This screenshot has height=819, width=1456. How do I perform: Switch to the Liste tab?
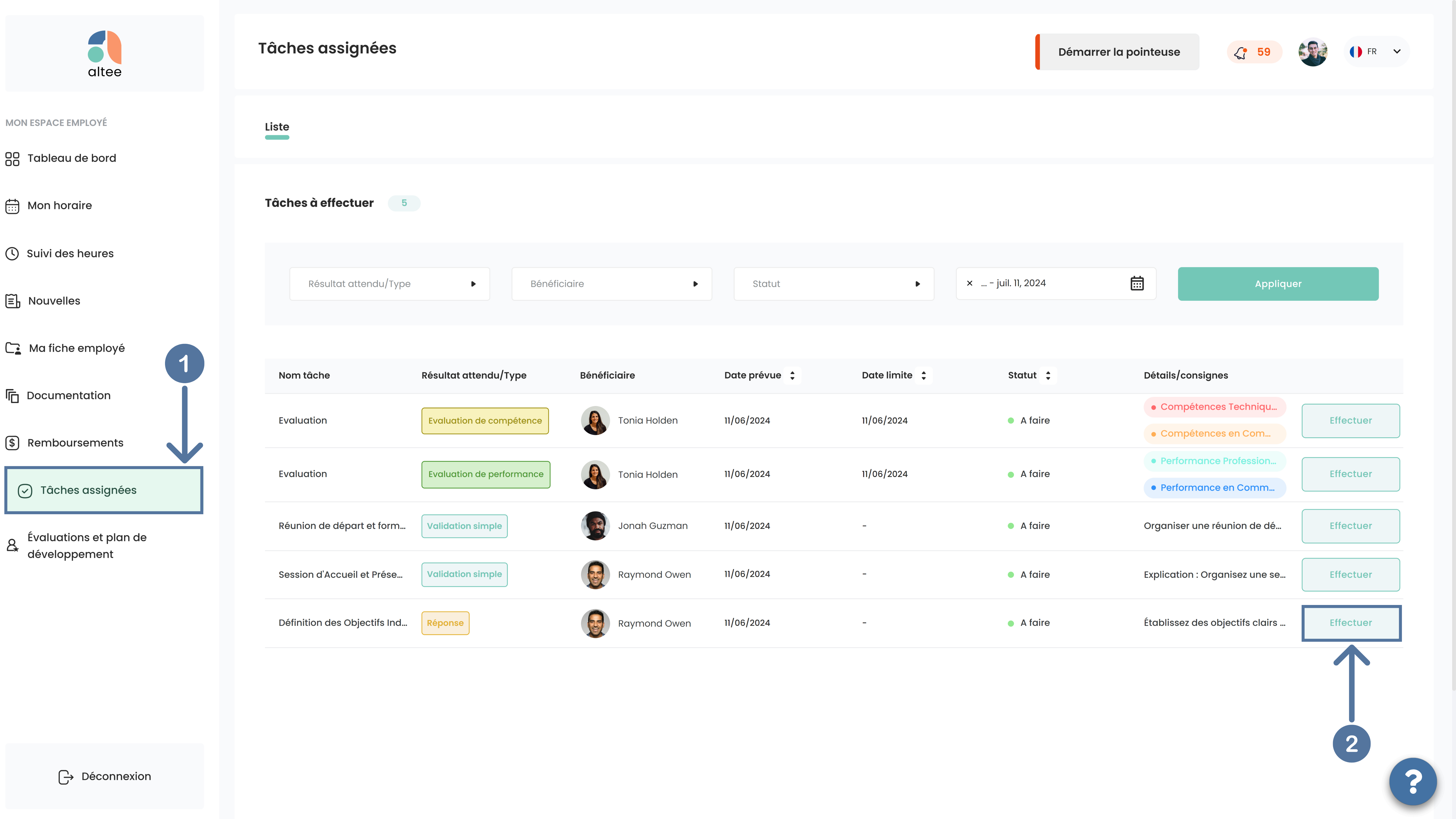[277, 127]
